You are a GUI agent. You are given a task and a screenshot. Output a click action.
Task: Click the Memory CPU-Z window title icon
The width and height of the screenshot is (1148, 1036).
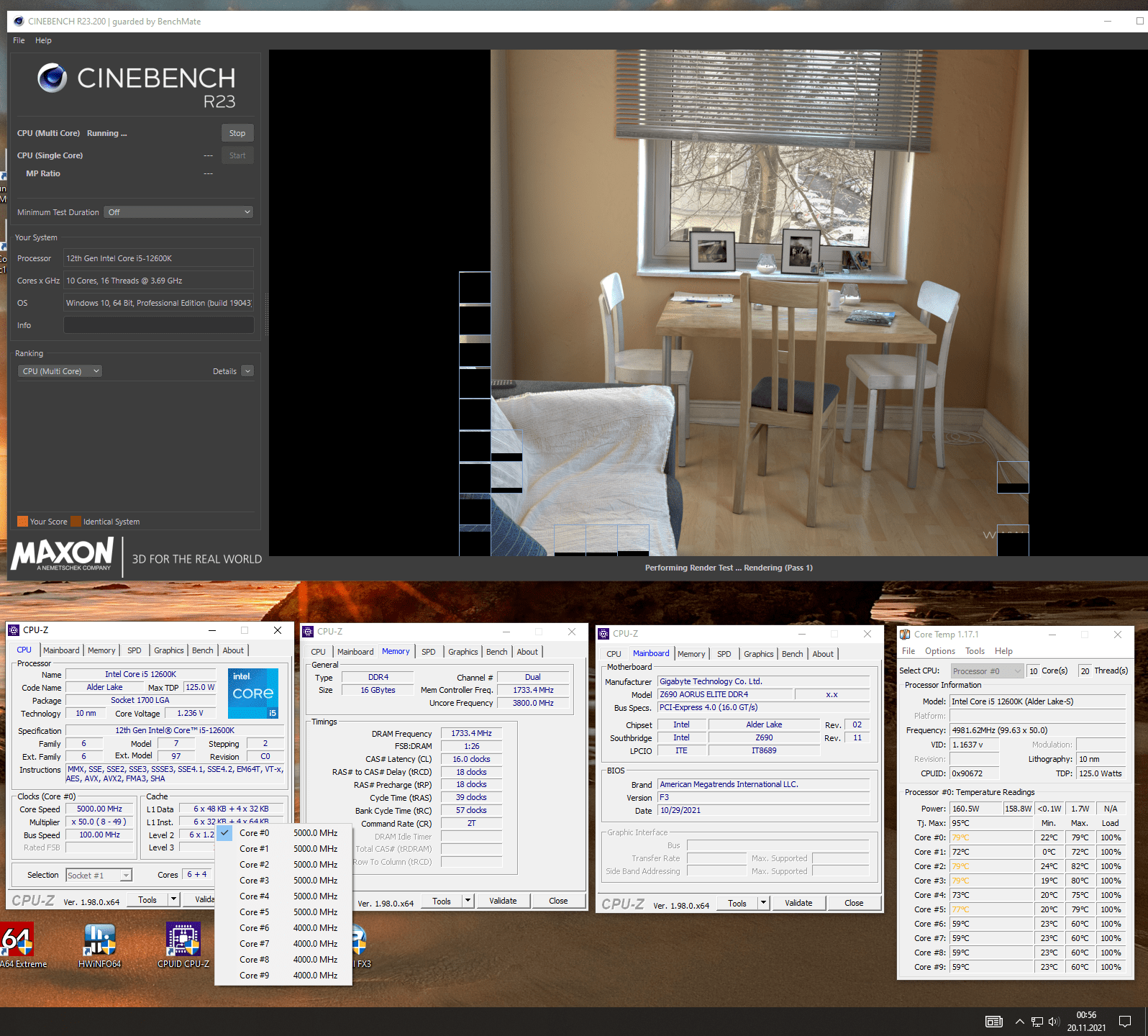tap(308, 632)
